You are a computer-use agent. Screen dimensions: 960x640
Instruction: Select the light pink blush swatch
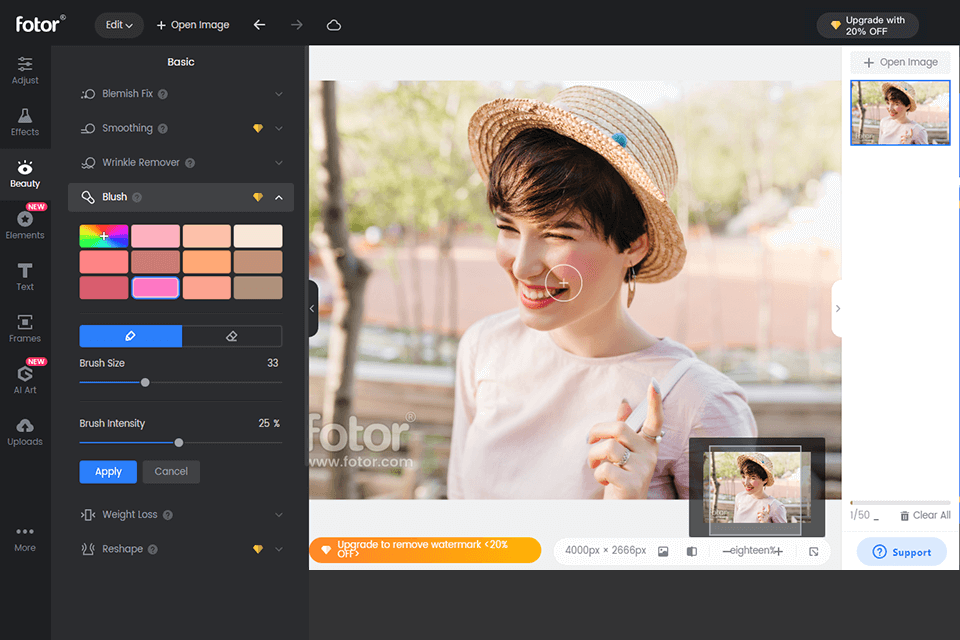point(156,236)
